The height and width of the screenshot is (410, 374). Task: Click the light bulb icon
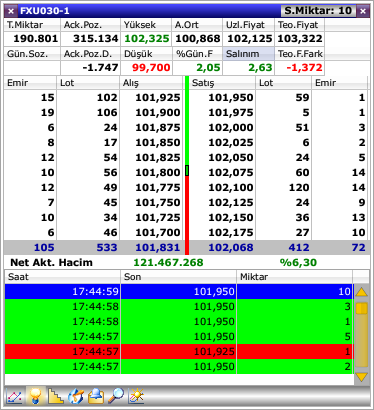pyautogui.click(x=35, y=396)
